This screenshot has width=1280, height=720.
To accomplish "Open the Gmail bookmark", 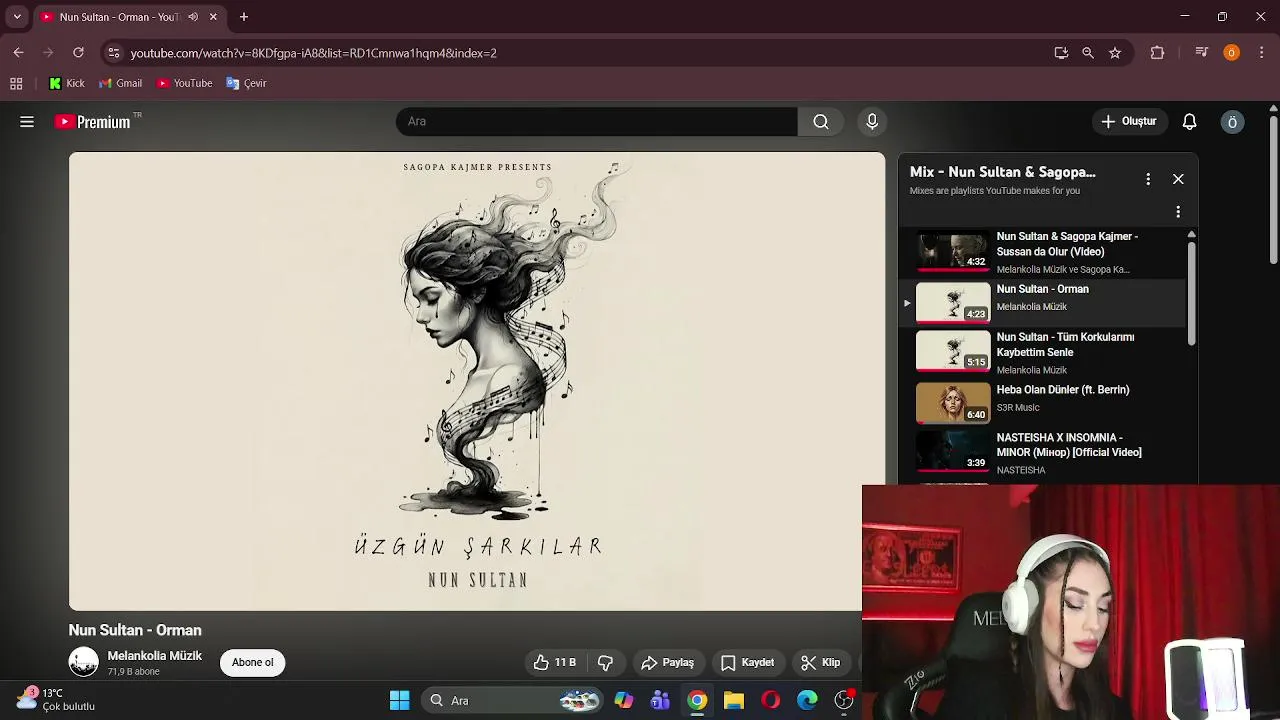I will point(120,83).
